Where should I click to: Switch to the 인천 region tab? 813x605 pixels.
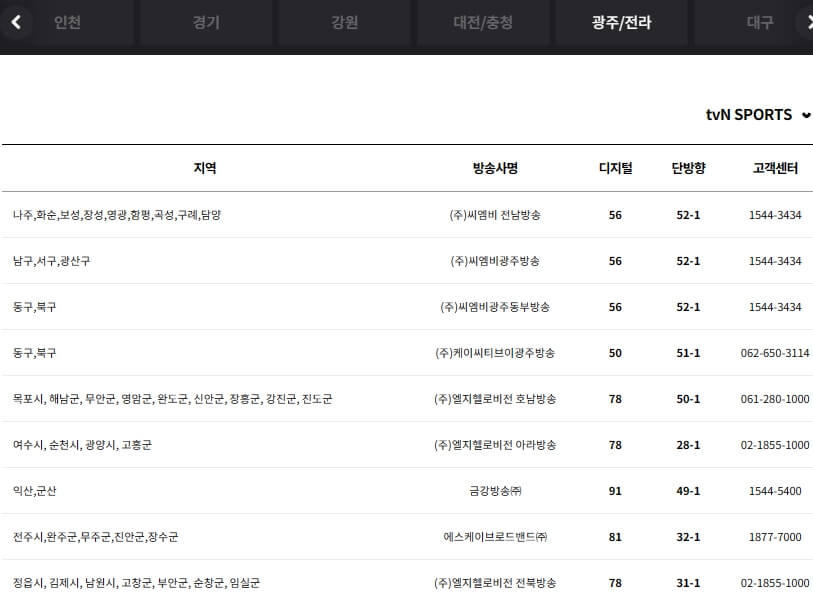pyautogui.click(x=67, y=22)
